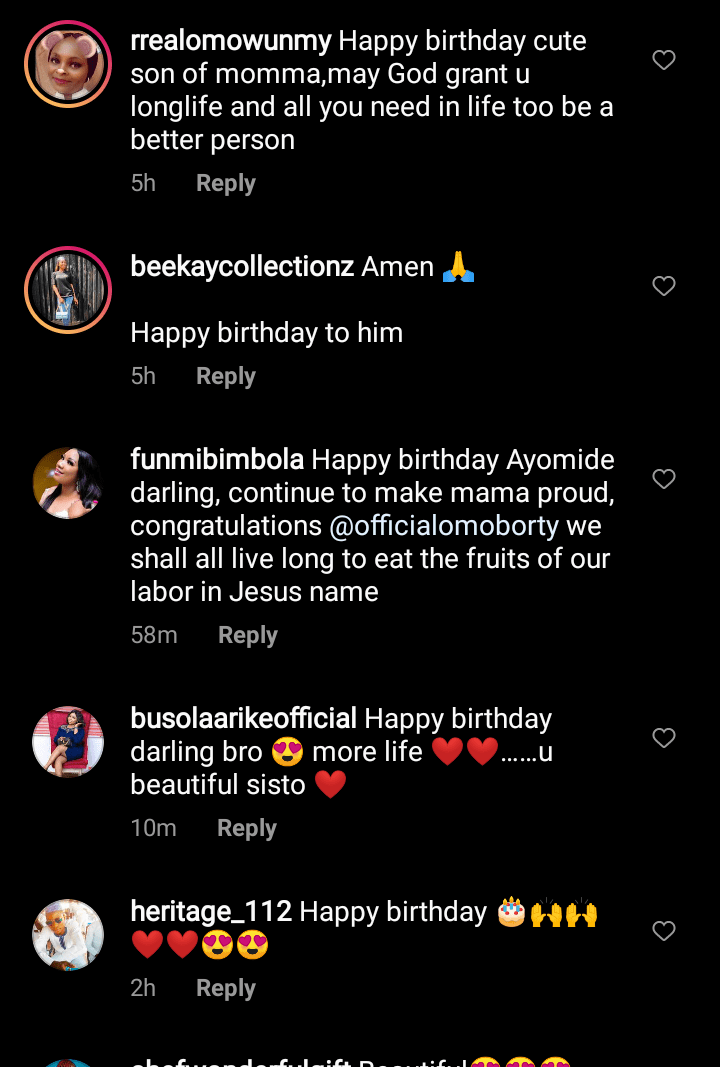Like rrealomowunmy's birthday comment

[664, 60]
